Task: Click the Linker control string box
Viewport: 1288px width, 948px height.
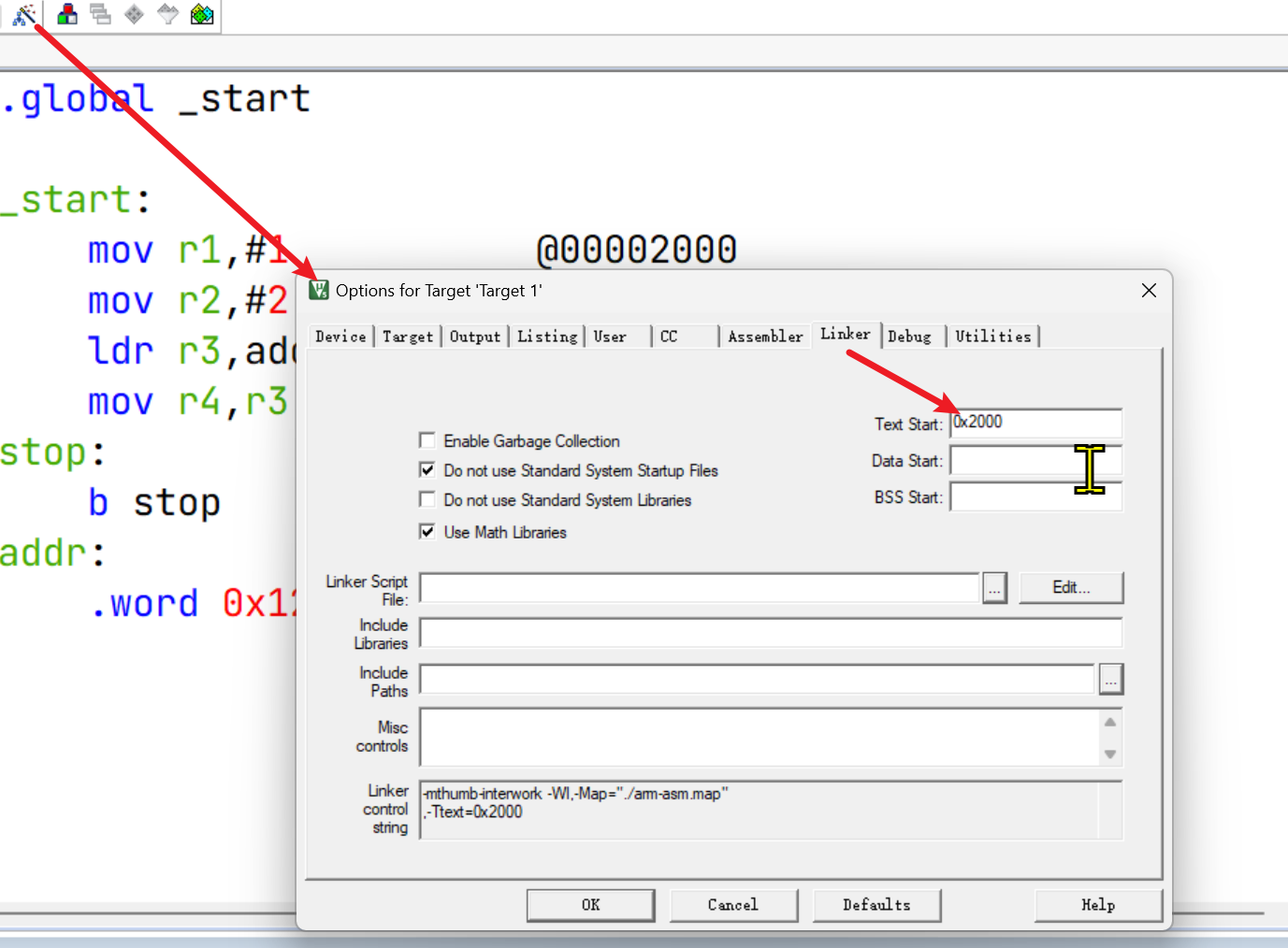Action: pos(771,811)
